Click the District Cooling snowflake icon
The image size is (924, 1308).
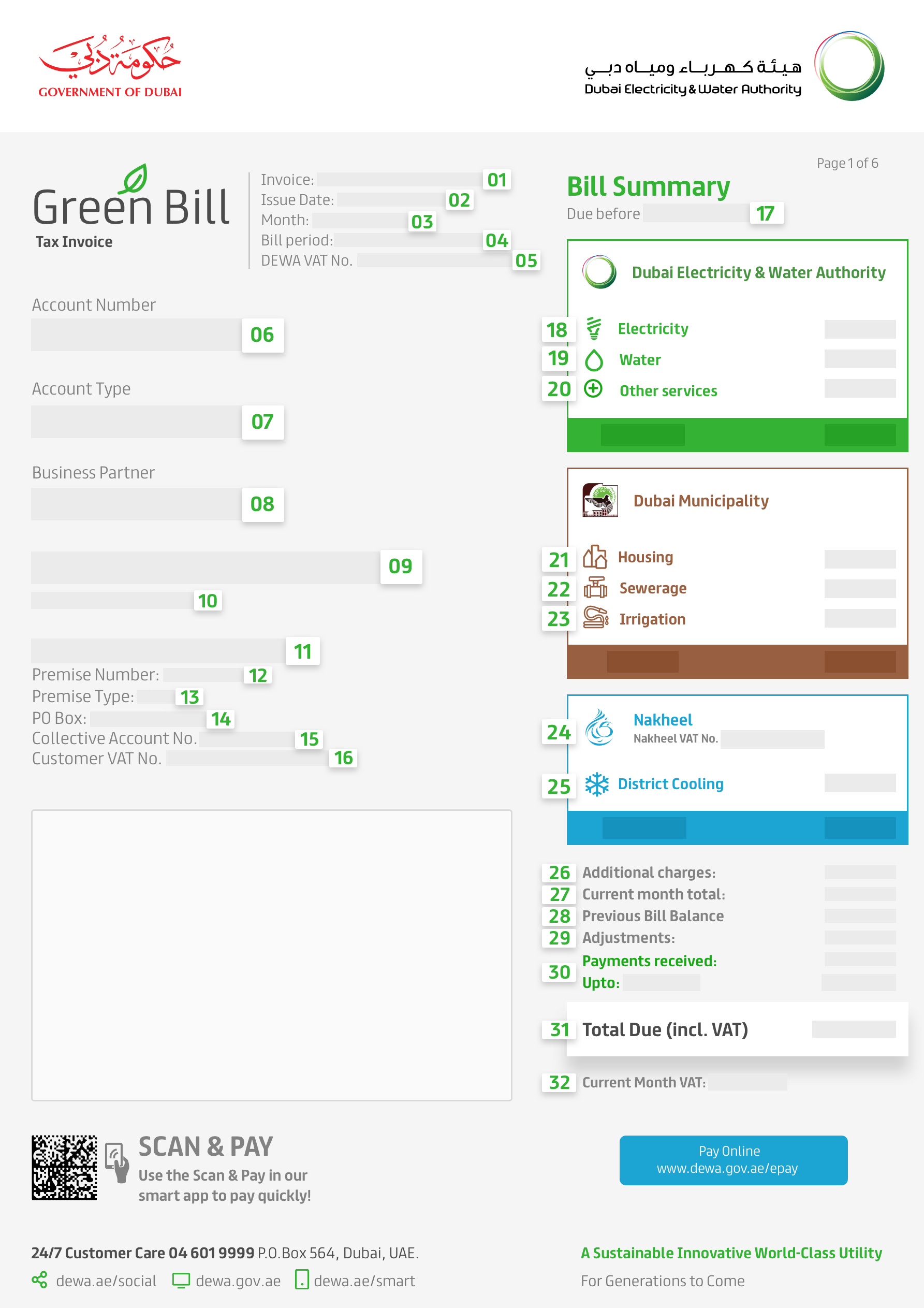[596, 784]
